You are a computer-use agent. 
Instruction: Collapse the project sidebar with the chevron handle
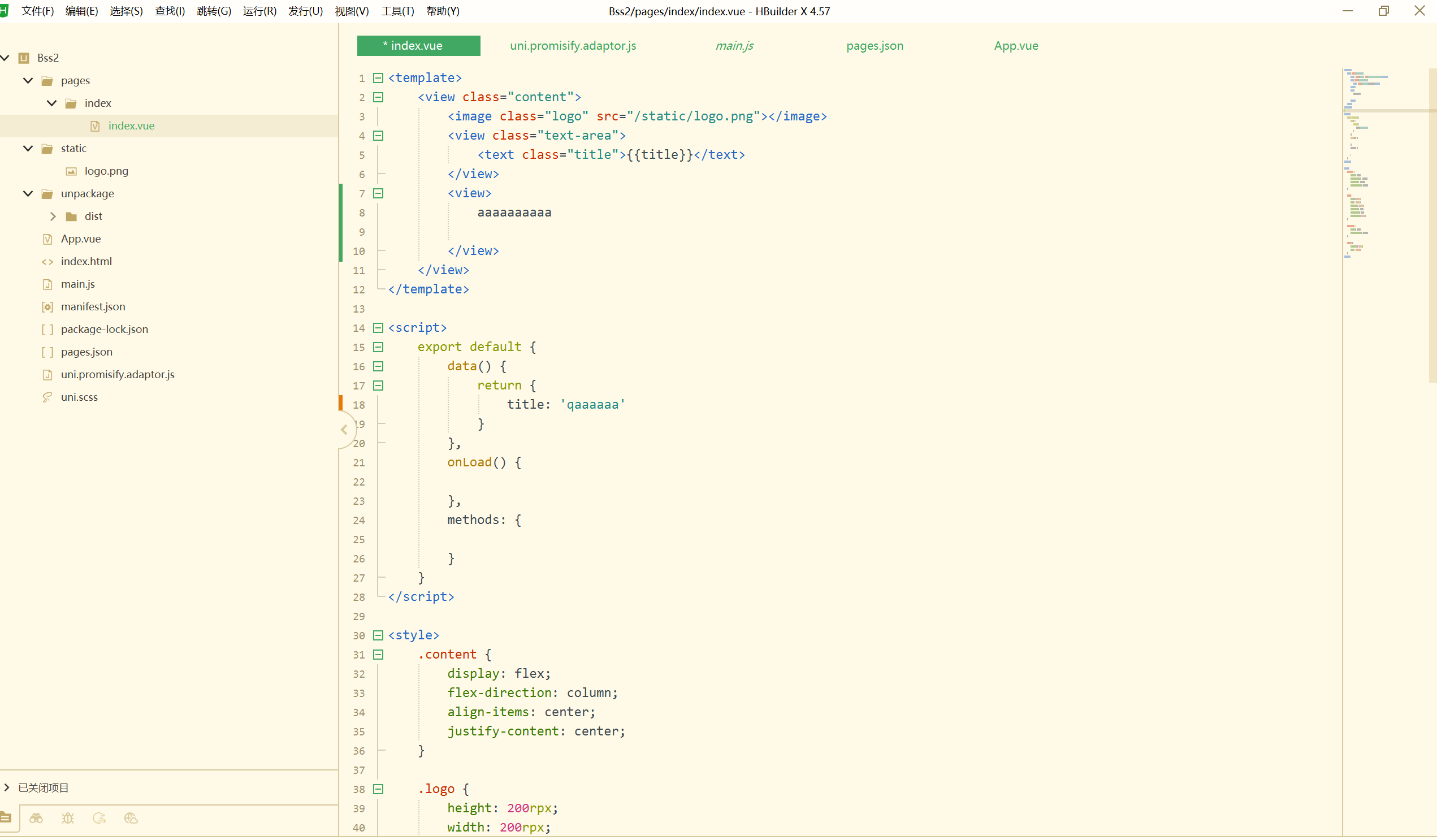pos(344,430)
